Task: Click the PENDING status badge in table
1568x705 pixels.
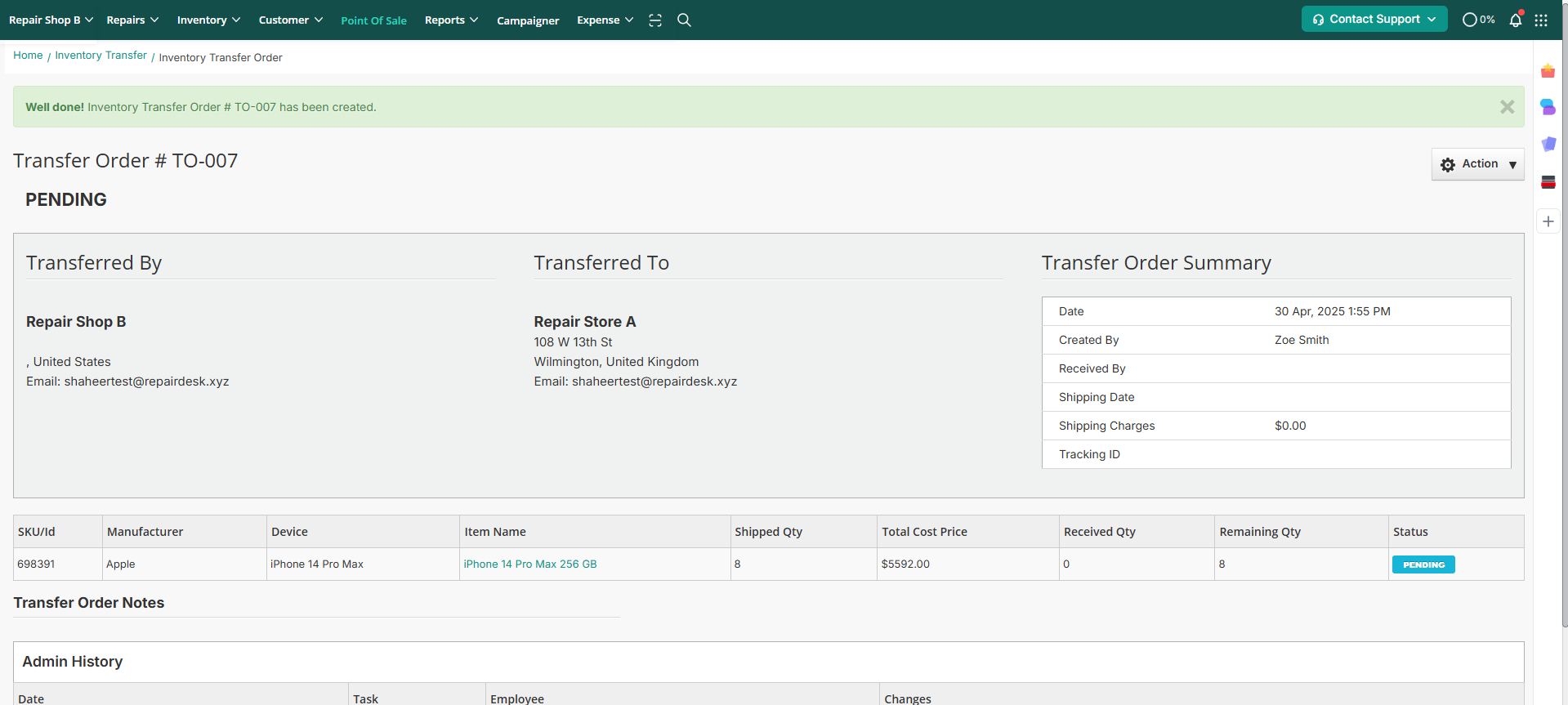Action: [x=1423, y=564]
